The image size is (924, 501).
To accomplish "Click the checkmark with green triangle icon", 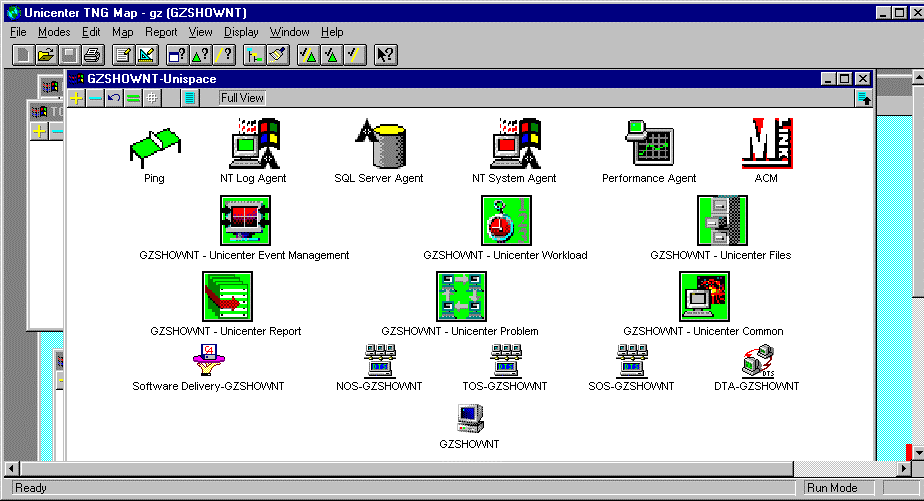I will pos(331,55).
